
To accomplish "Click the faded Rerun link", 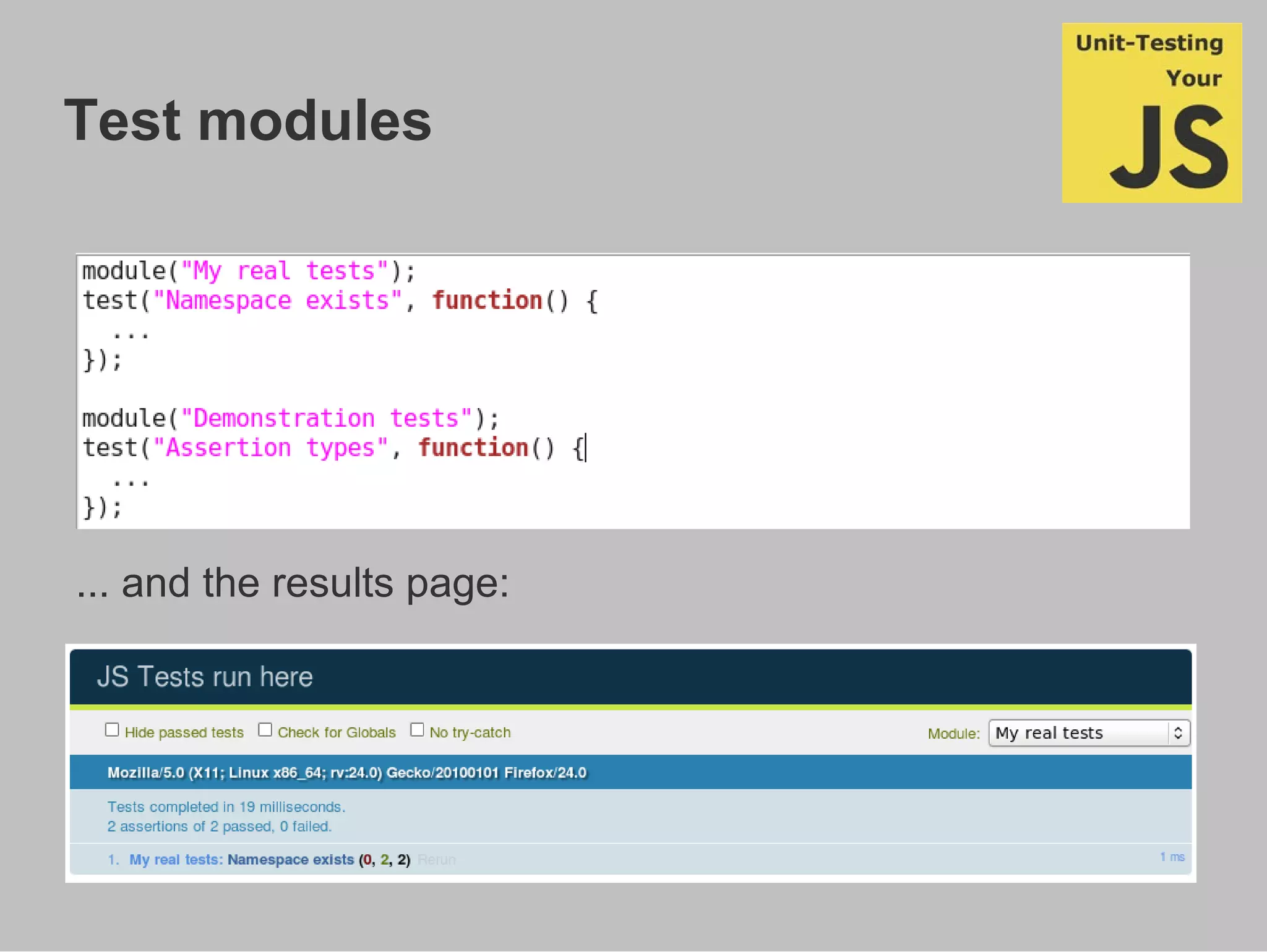I will [436, 860].
